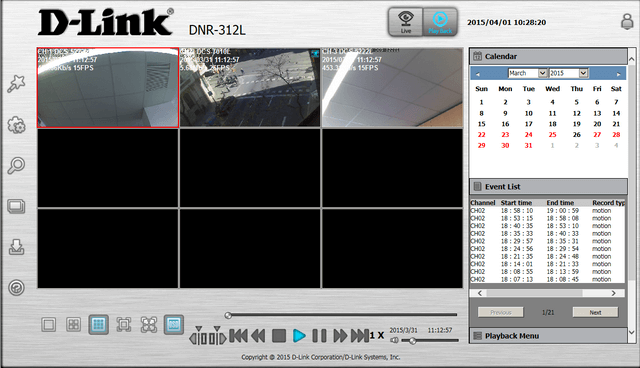Click the playback timeline slider handle
The width and height of the screenshot is (640, 368).
(x=228, y=315)
